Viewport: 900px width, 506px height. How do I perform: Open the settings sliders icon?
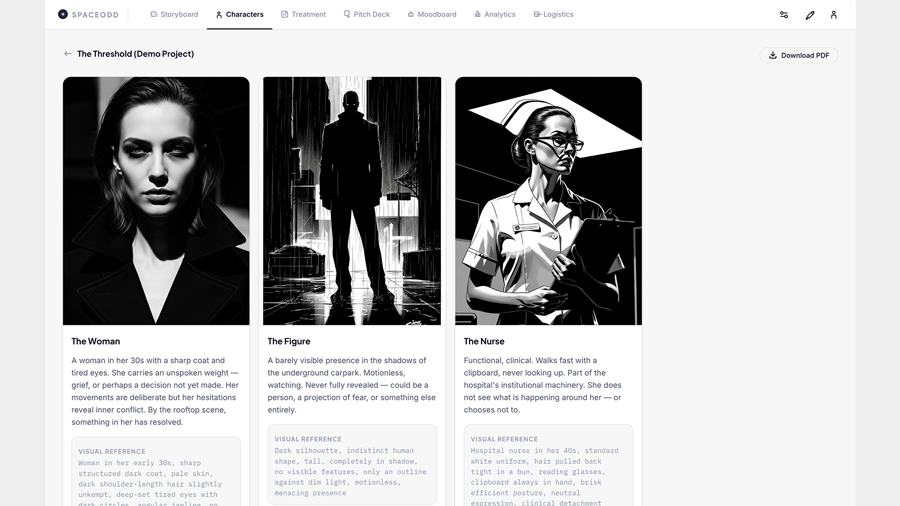(x=784, y=15)
